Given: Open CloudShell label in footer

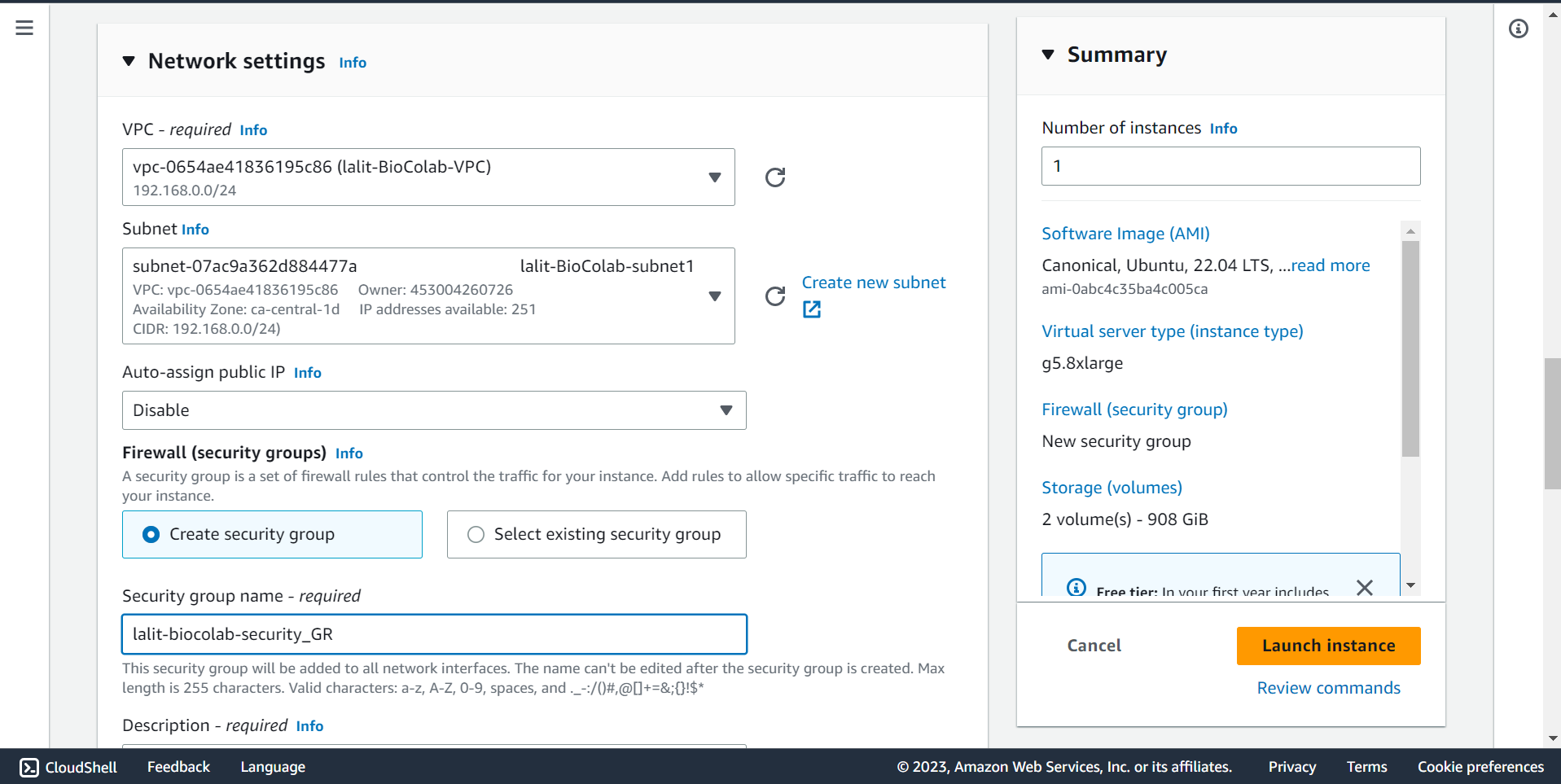Looking at the screenshot, I should click(x=81, y=767).
